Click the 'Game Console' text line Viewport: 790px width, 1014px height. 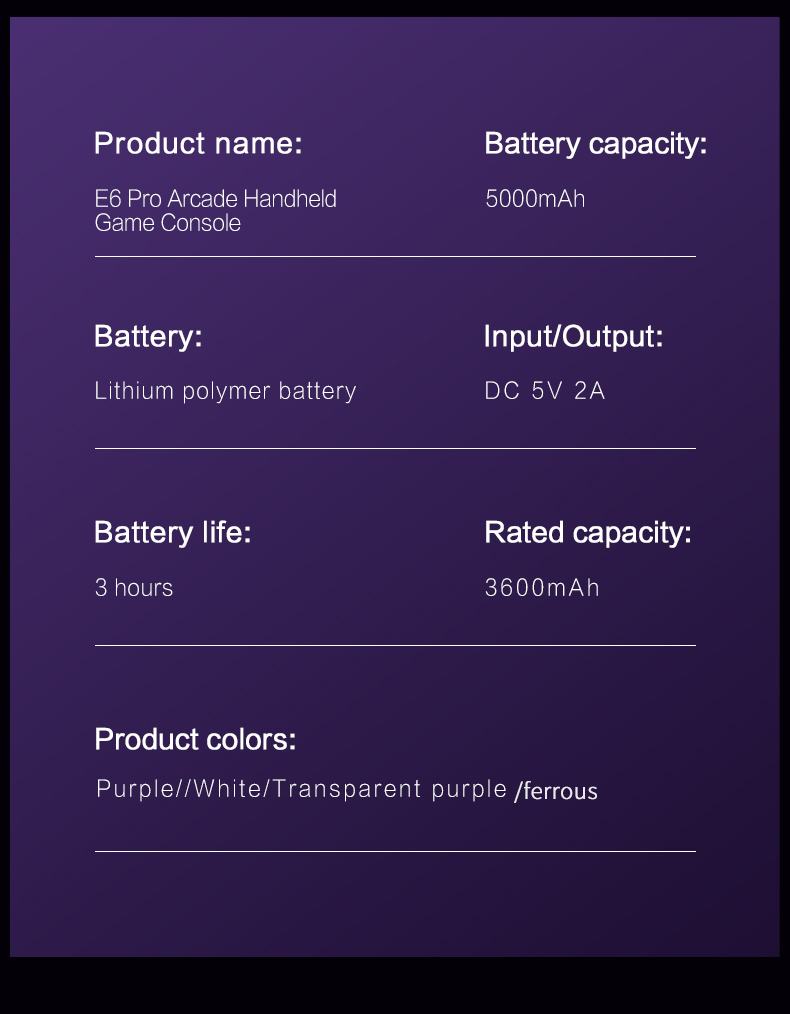pyautogui.click(x=167, y=223)
